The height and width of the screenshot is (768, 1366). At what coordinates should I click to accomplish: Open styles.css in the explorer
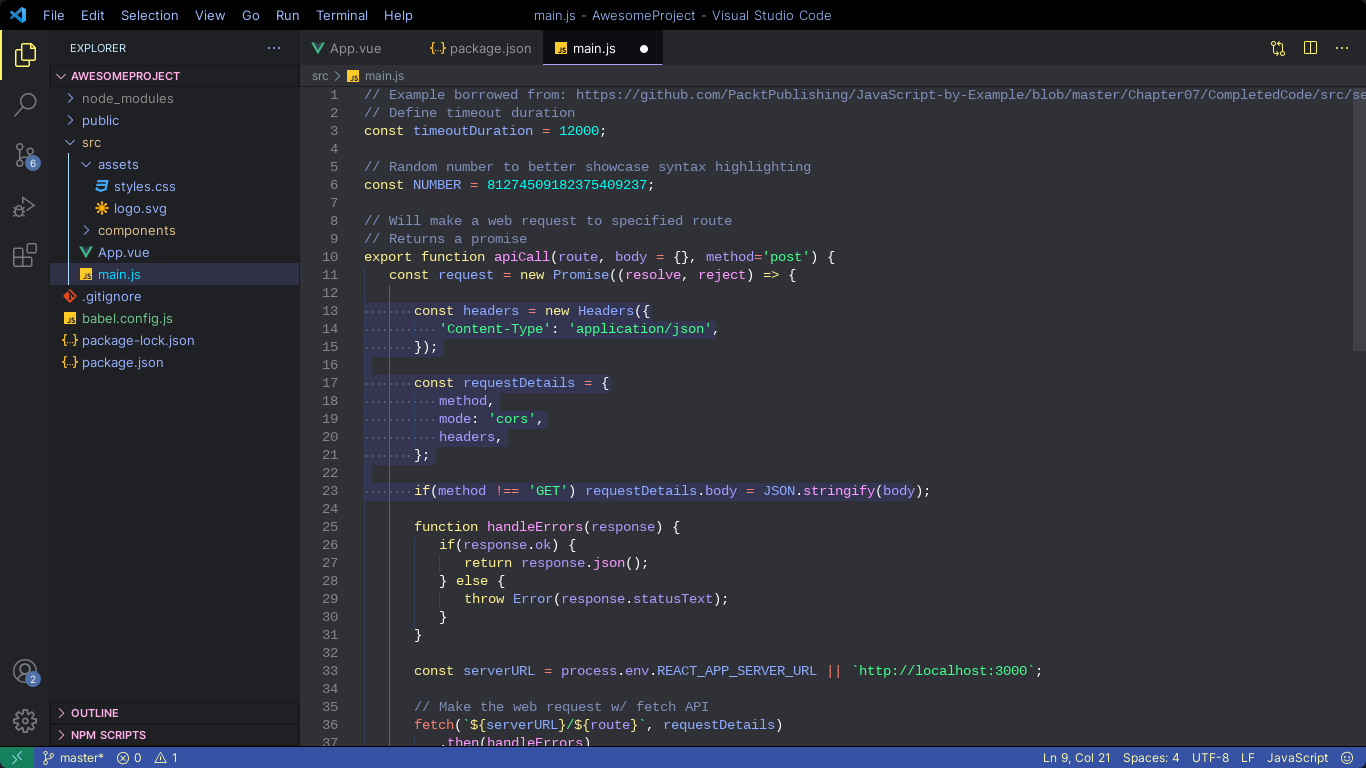click(x=175, y=186)
